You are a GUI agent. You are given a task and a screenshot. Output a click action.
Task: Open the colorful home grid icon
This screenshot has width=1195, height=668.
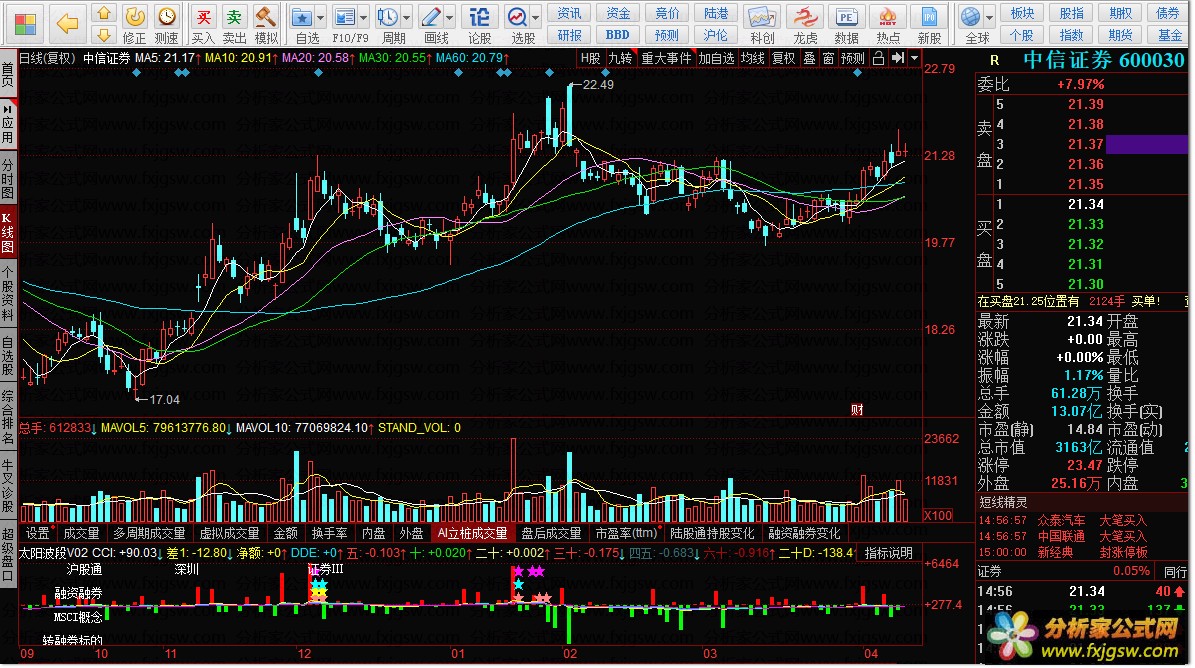tap(25, 24)
